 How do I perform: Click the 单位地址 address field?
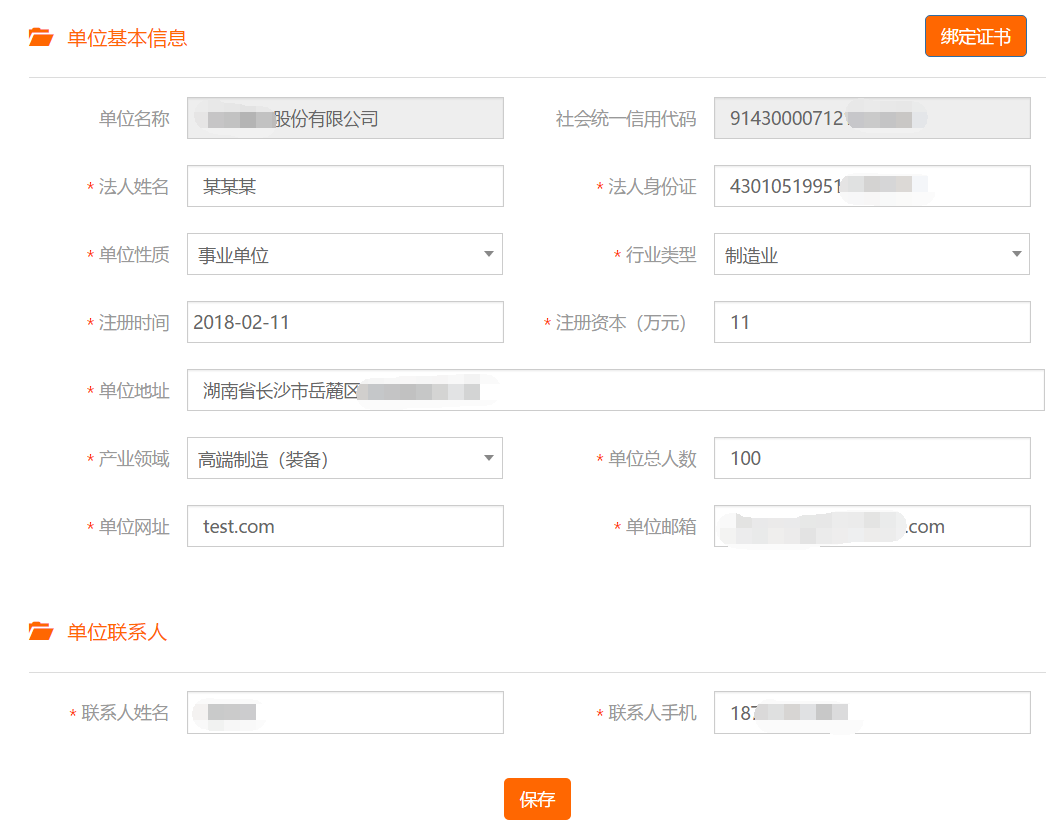(x=615, y=390)
